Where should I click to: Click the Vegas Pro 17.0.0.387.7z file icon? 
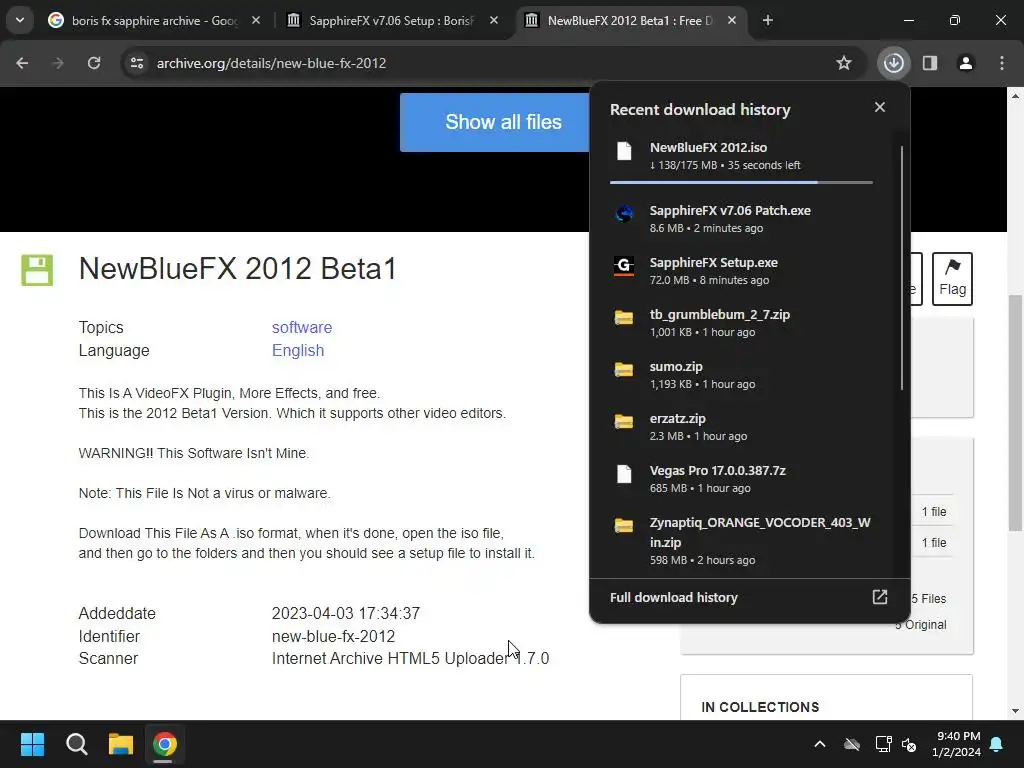pyautogui.click(x=624, y=474)
